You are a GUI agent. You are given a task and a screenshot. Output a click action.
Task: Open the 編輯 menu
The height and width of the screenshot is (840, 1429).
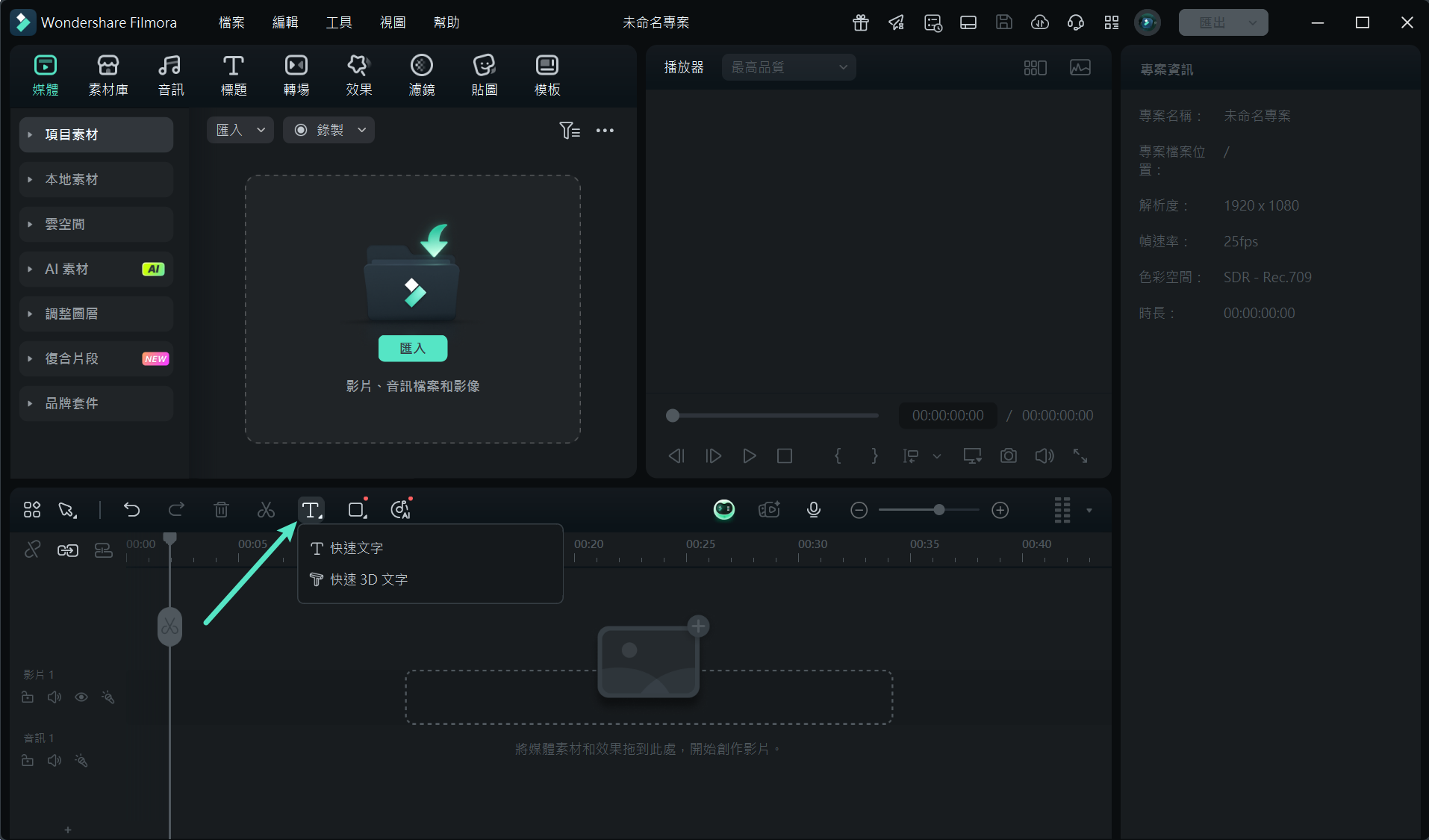[x=285, y=22]
